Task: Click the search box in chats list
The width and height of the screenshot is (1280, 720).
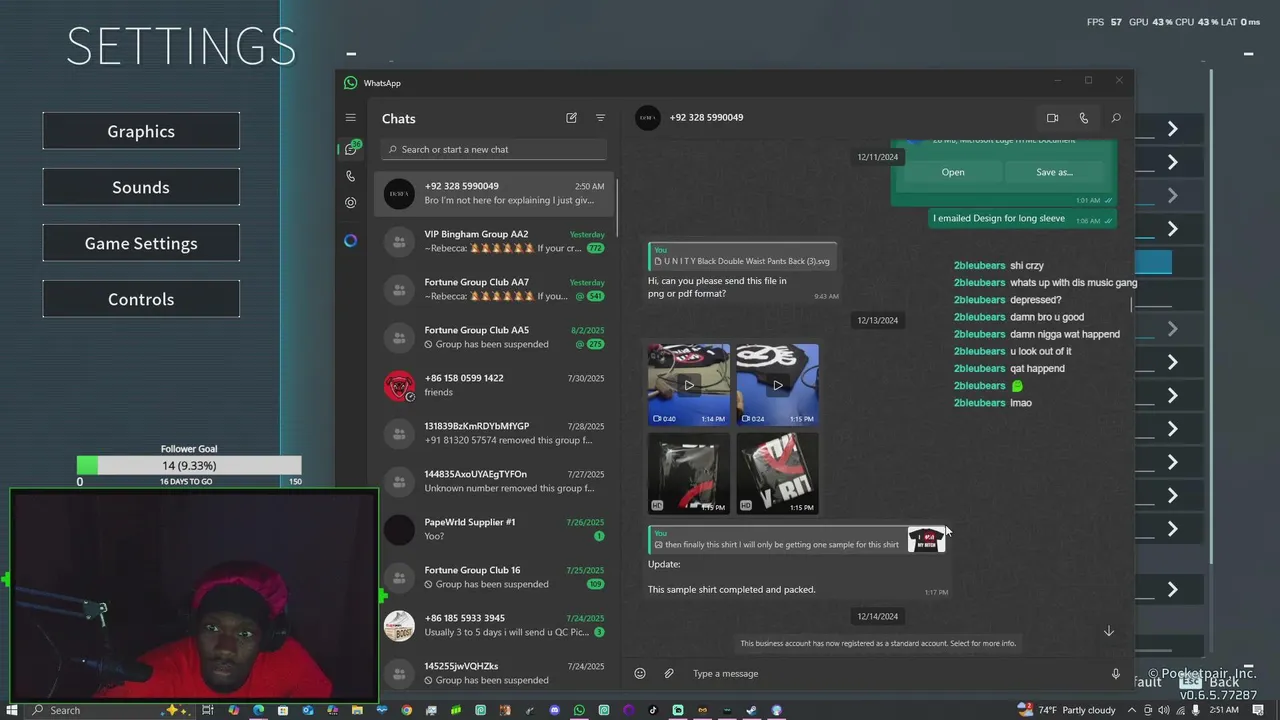Action: pos(494,149)
